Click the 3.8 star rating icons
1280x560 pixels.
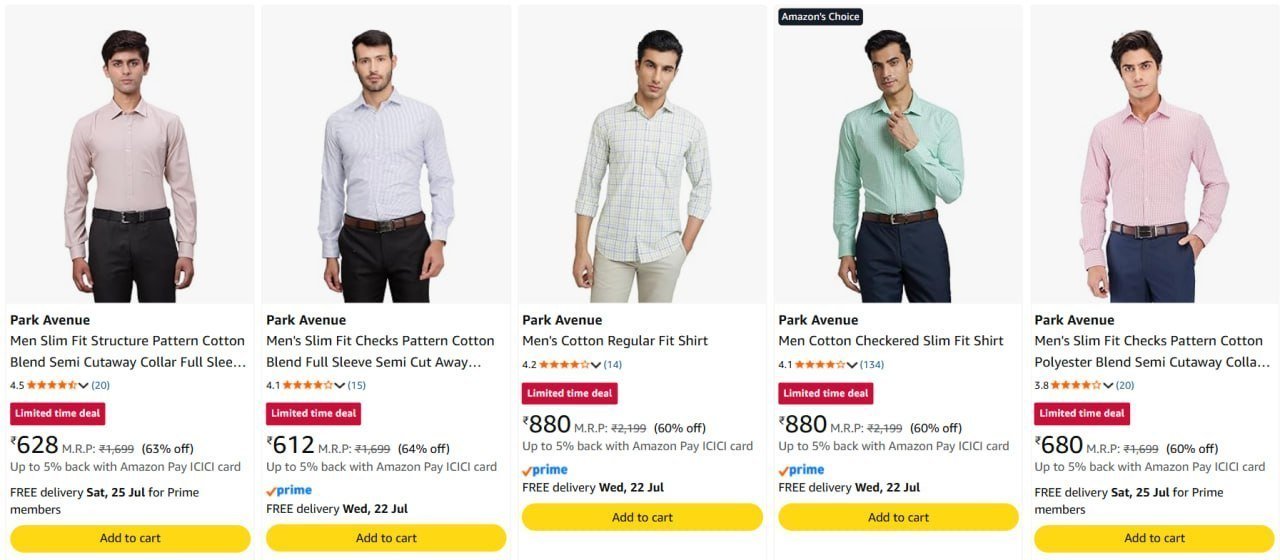(1076, 385)
